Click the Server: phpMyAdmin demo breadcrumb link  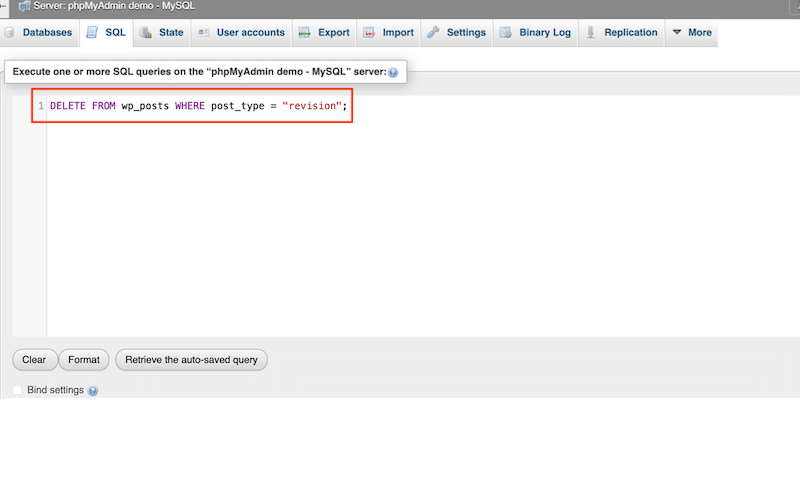(114, 6)
